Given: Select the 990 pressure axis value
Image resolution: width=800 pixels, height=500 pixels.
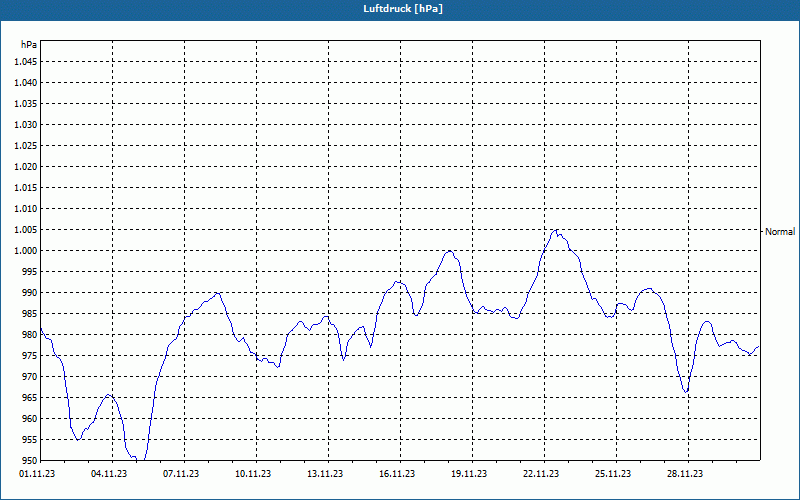Looking at the screenshot, I should [x=31, y=292].
